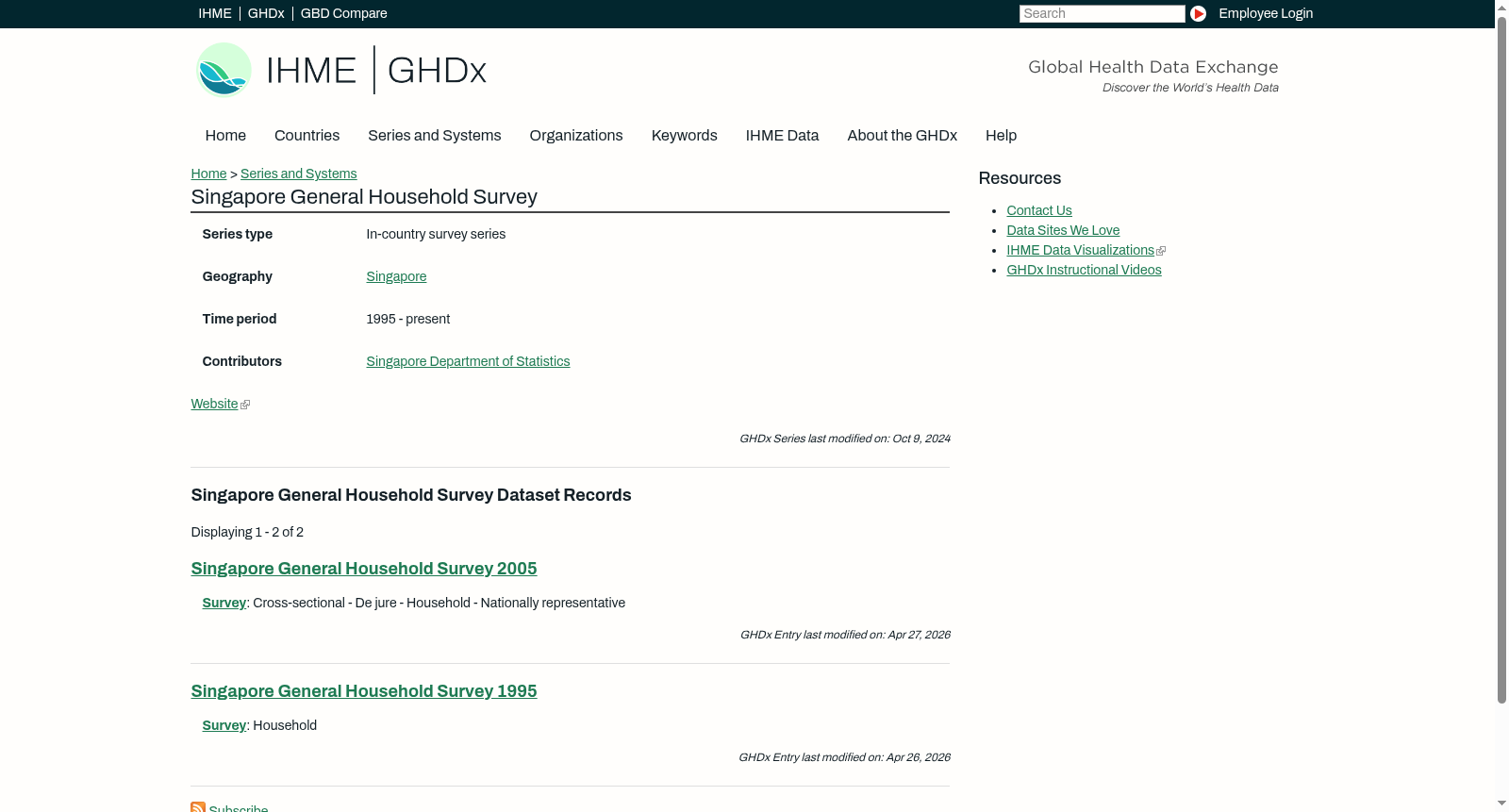
Task: Open GHDx link in top bar
Action: point(266,13)
